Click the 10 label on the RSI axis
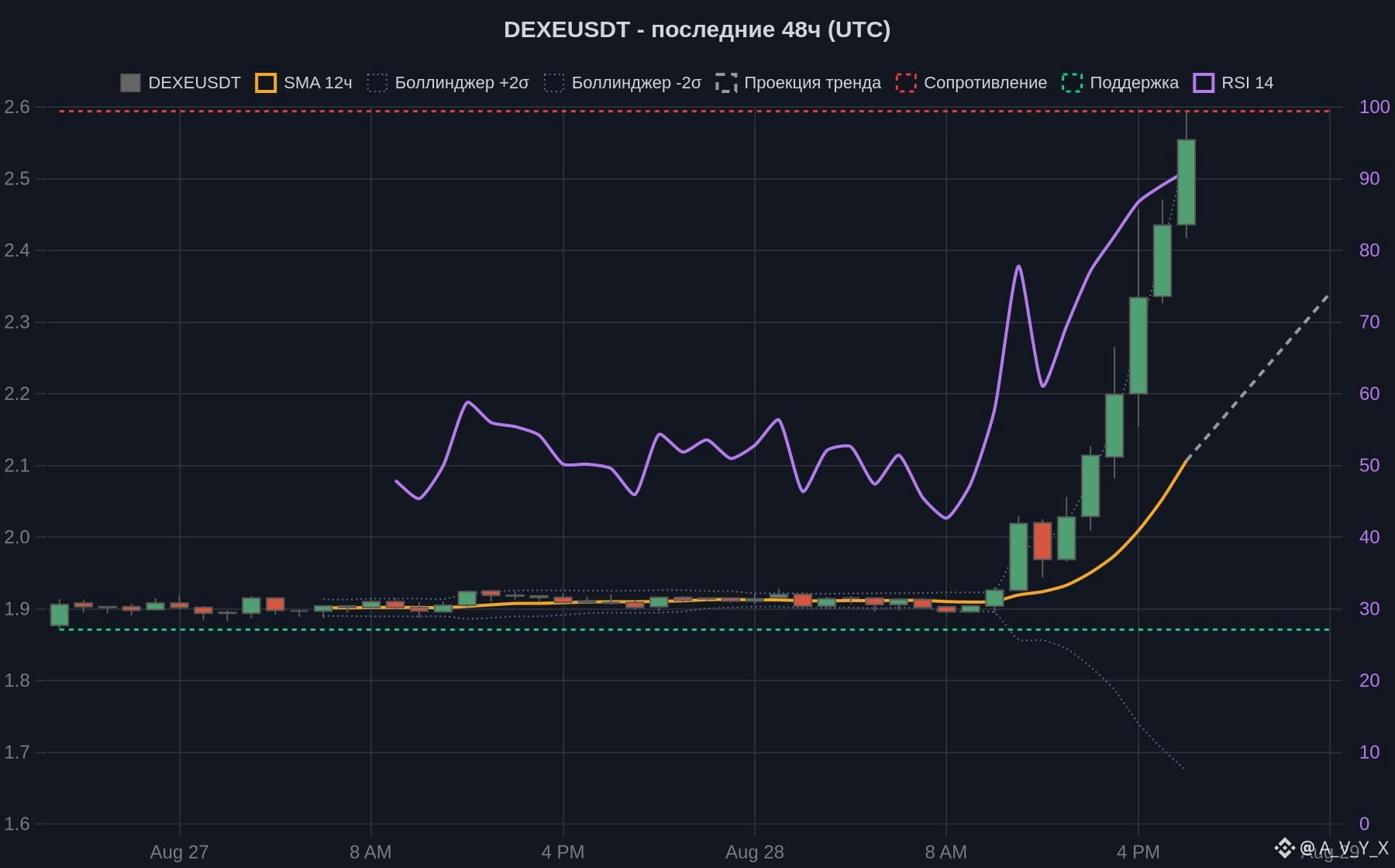The width and height of the screenshot is (1395, 868). point(1369,753)
